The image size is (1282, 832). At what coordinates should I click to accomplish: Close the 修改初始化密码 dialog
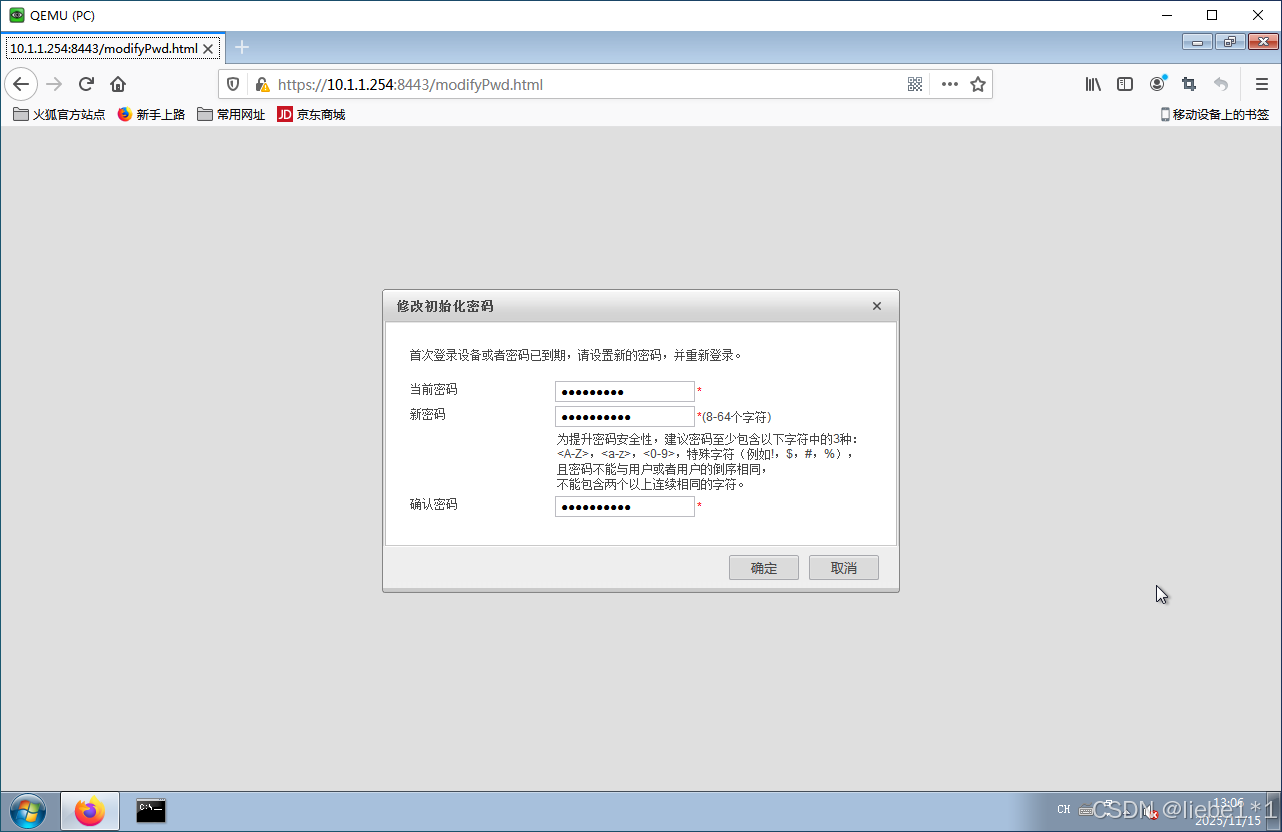[877, 306]
